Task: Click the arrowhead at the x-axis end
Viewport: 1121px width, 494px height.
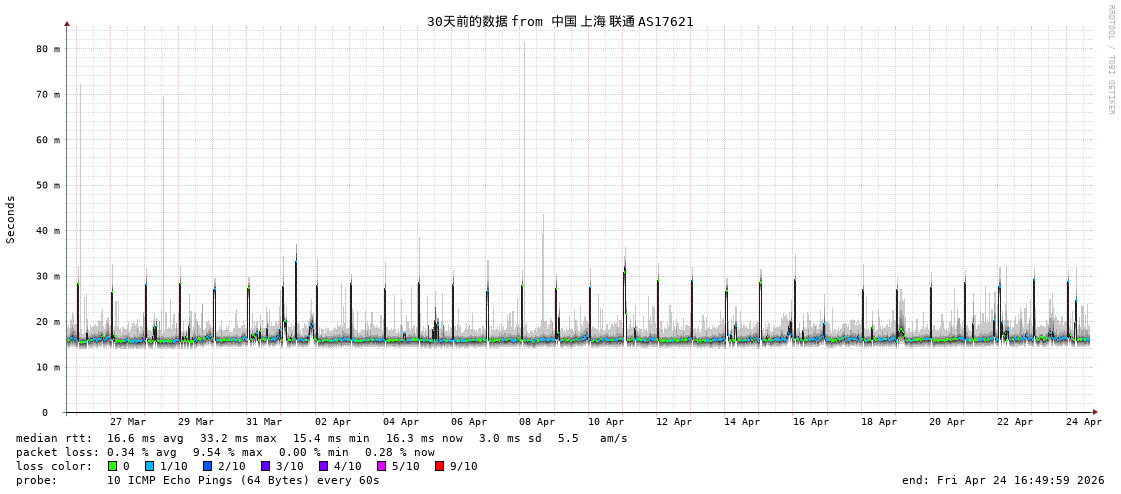Action: 1095,412
